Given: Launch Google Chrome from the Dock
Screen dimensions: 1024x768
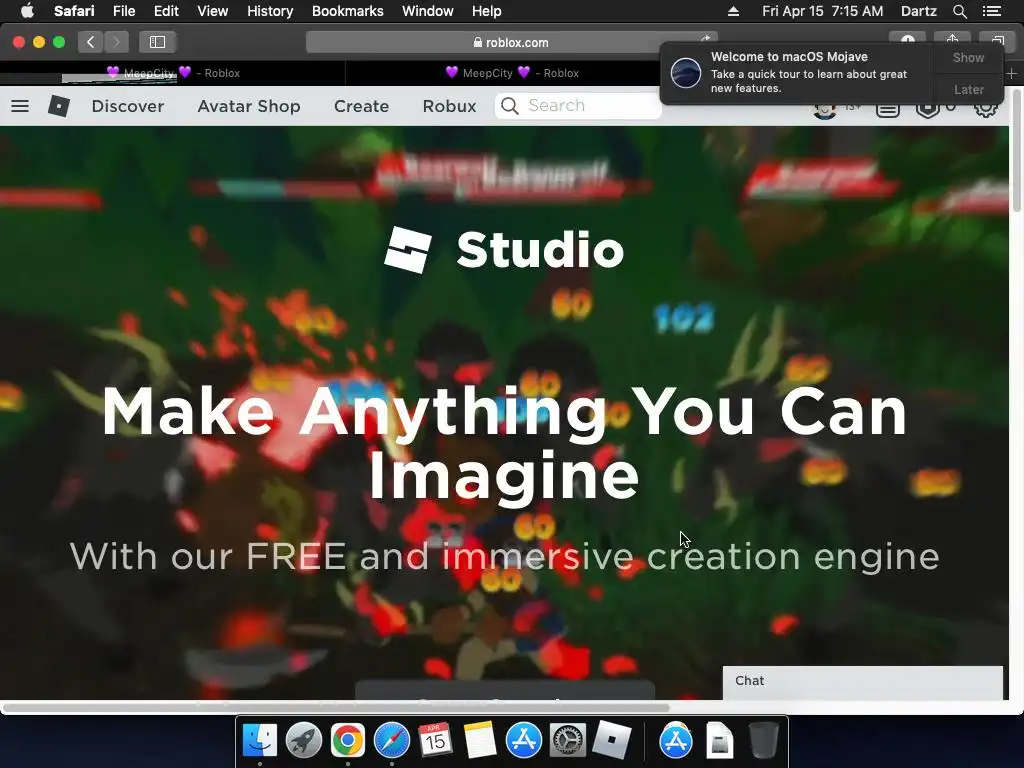Looking at the screenshot, I should tap(347, 741).
